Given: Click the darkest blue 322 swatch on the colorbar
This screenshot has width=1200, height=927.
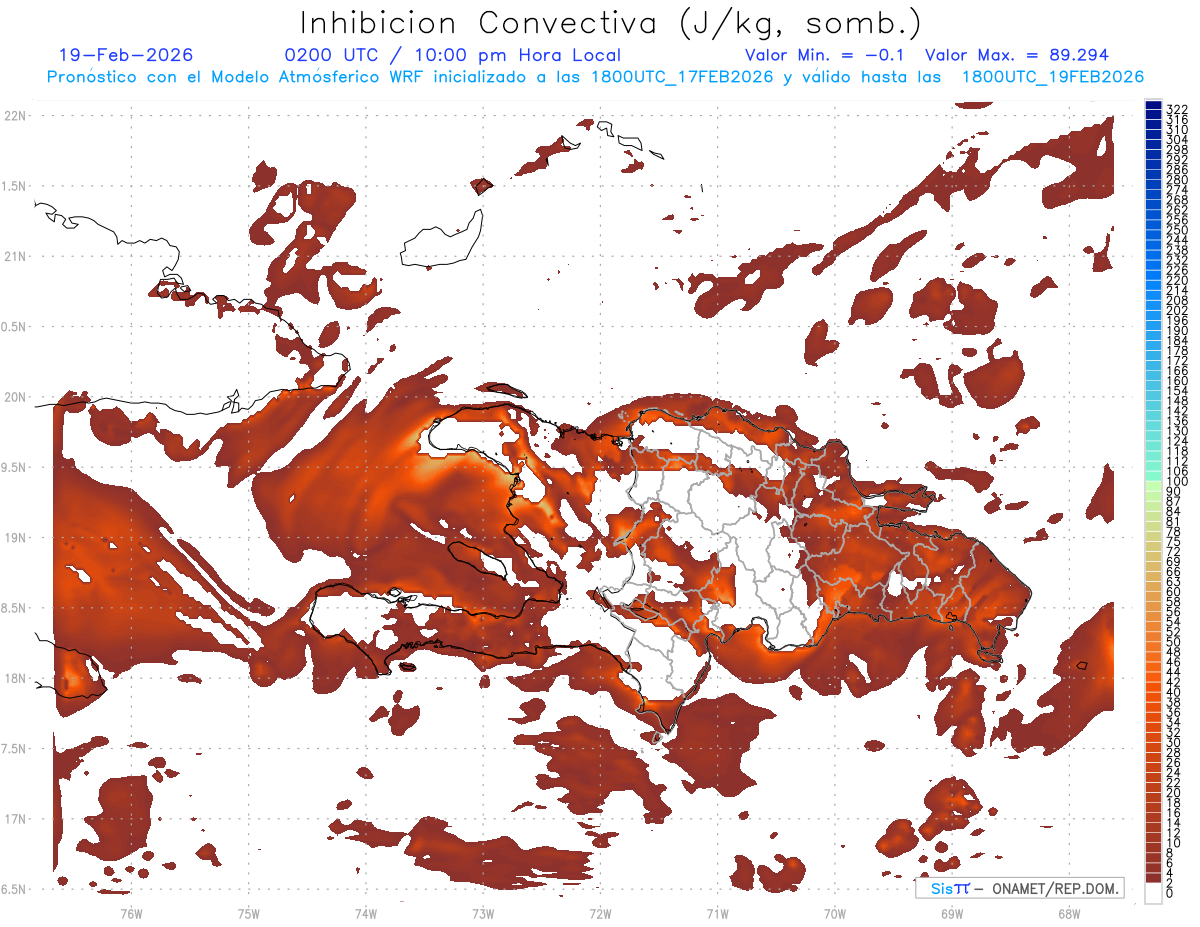Looking at the screenshot, I should 1153,107.
